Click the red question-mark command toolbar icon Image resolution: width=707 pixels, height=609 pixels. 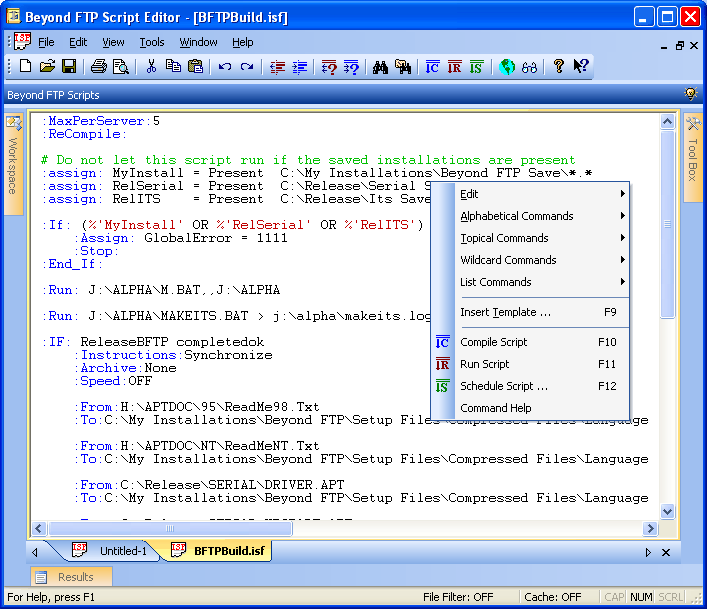(x=329, y=67)
